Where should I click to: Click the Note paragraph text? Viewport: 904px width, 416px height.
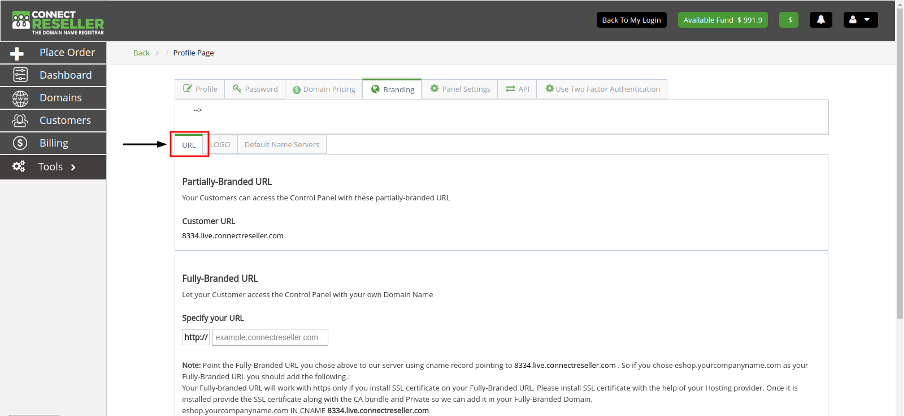point(496,388)
